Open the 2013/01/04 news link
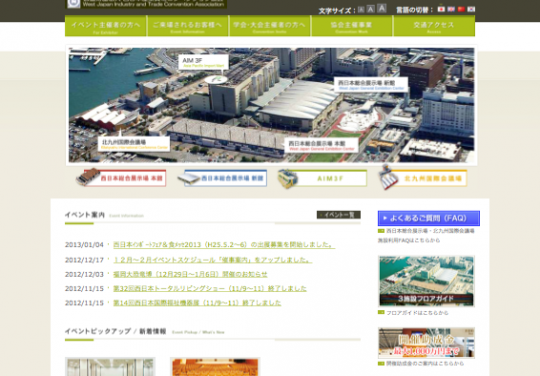This screenshot has height=376, width=540. [x=224, y=244]
